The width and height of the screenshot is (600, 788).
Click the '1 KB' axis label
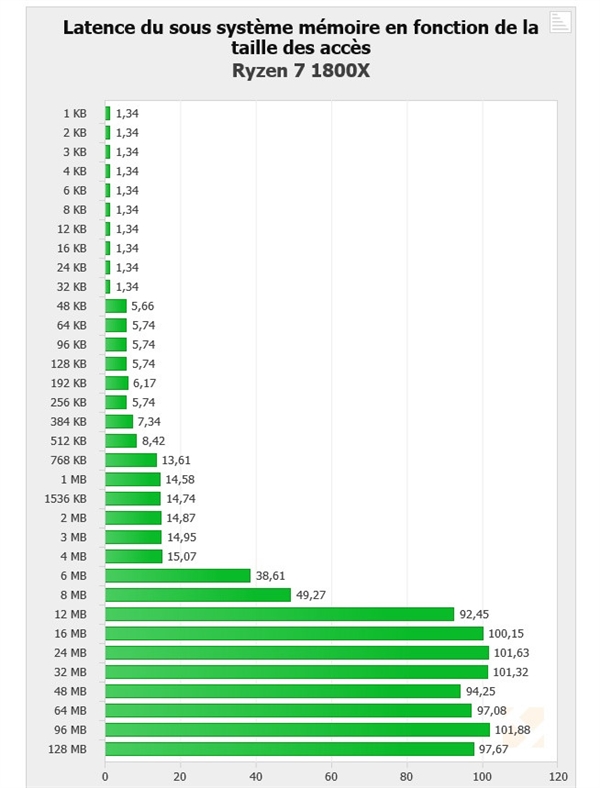tap(74, 113)
